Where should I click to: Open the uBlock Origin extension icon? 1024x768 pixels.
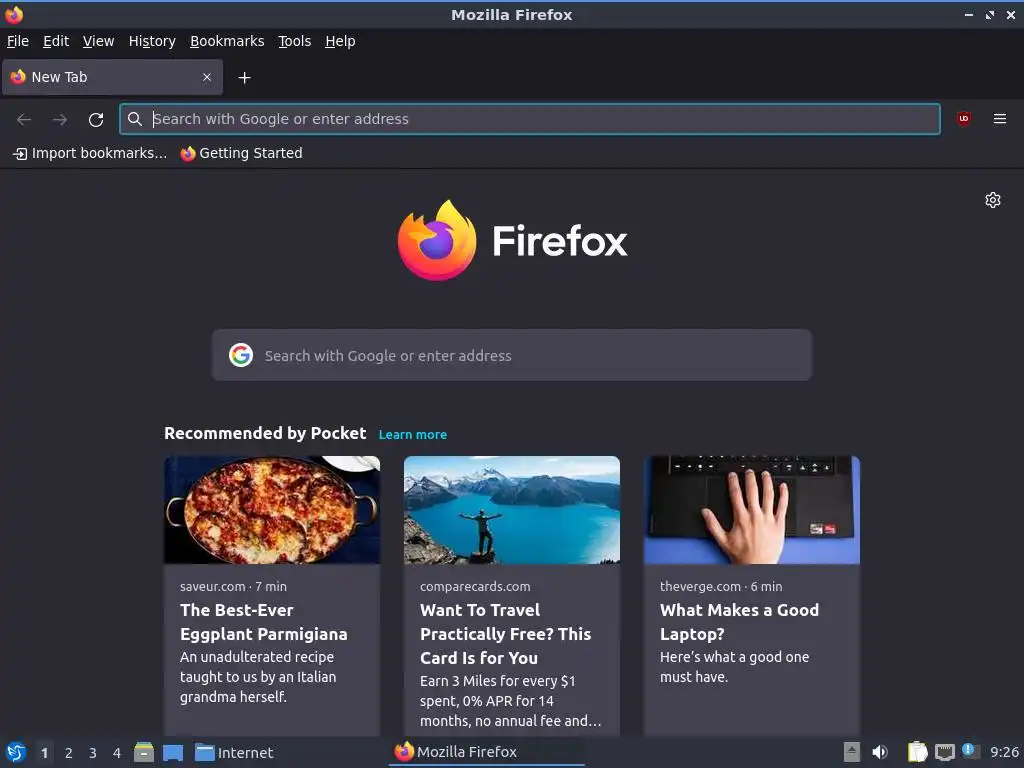[x=963, y=119]
